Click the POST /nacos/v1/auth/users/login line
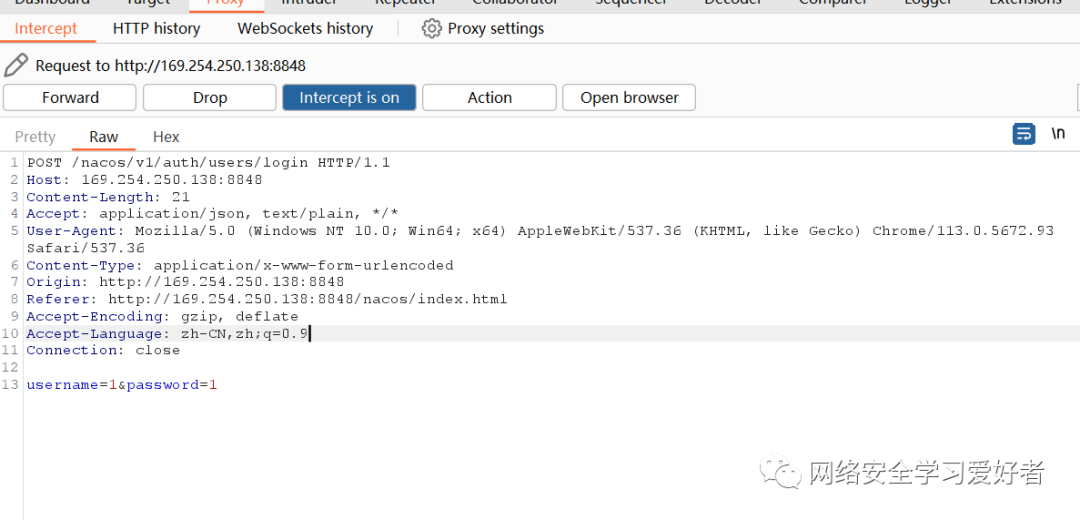Viewport: 1080px width, 520px height. [208, 163]
